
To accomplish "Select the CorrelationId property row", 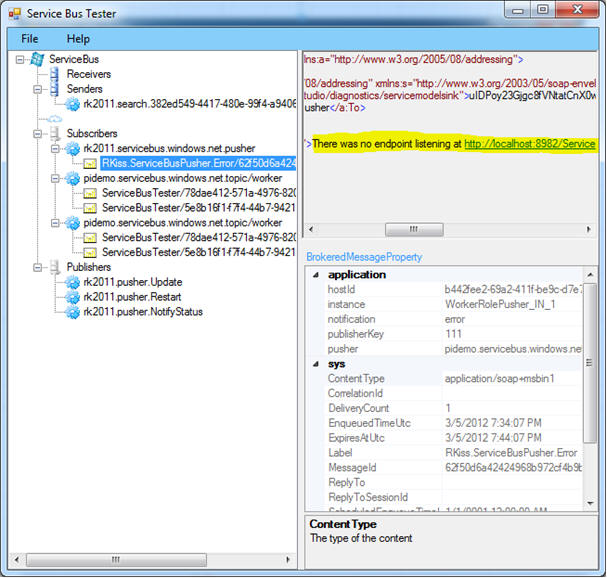I will coord(453,393).
